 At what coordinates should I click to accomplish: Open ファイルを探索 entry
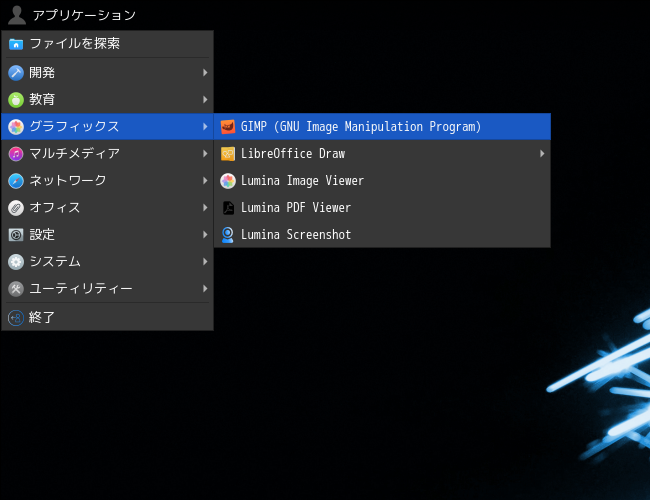click(107, 44)
